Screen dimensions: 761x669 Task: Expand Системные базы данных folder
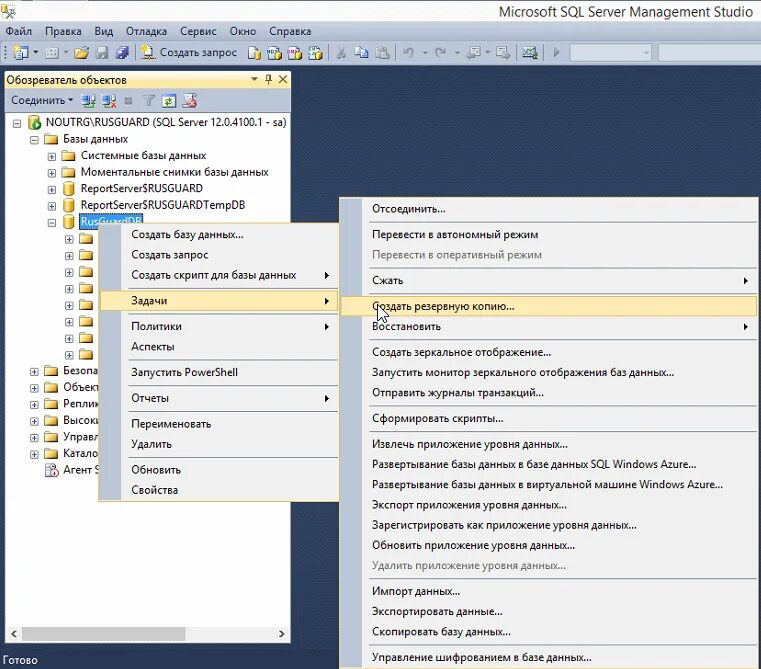[52, 156]
